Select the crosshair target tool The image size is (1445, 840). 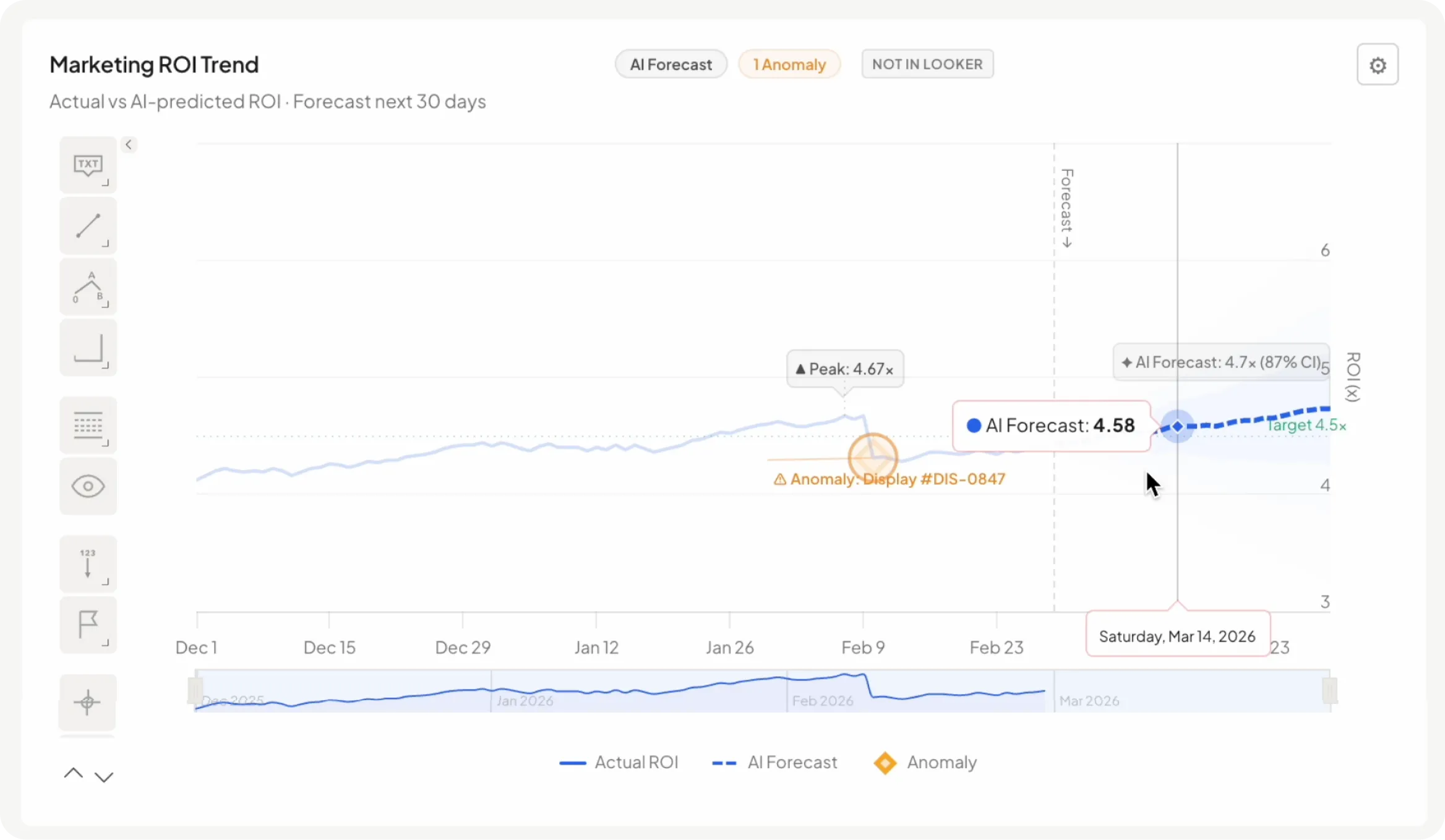[87, 702]
